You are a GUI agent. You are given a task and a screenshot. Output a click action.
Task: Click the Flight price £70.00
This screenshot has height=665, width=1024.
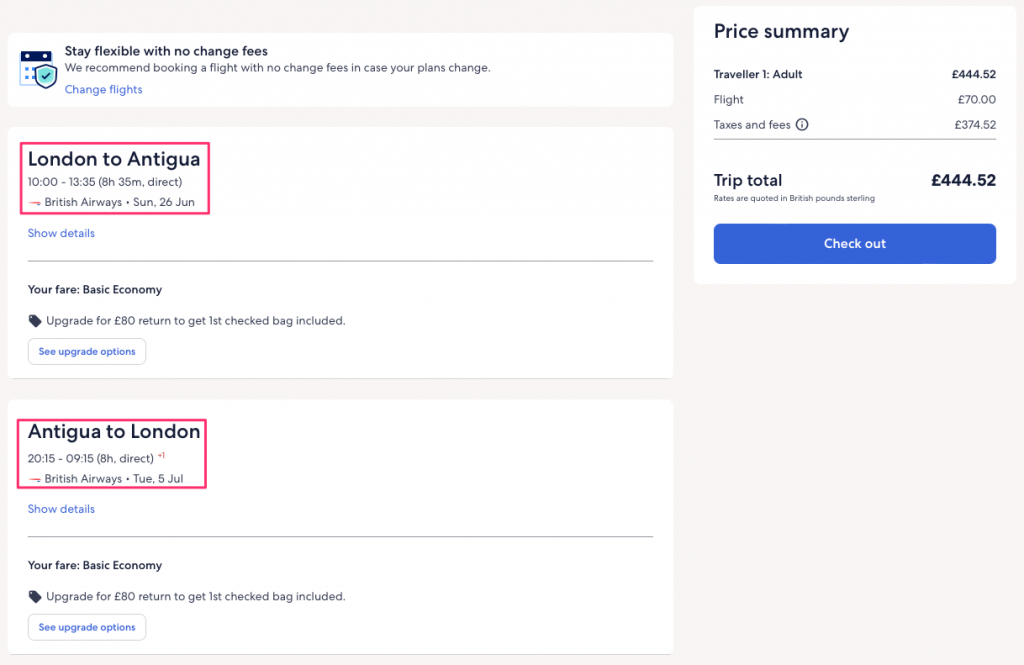tap(976, 100)
